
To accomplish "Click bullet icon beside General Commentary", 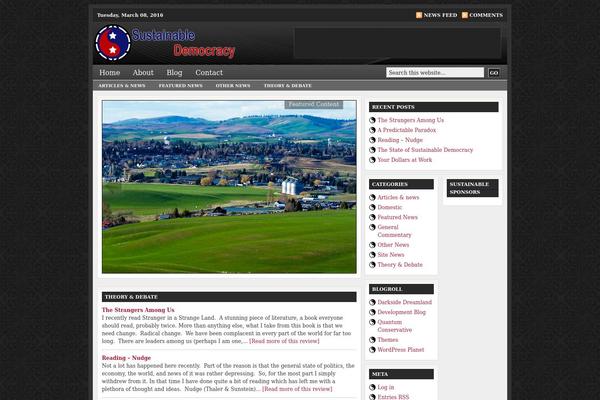I will (372, 227).
